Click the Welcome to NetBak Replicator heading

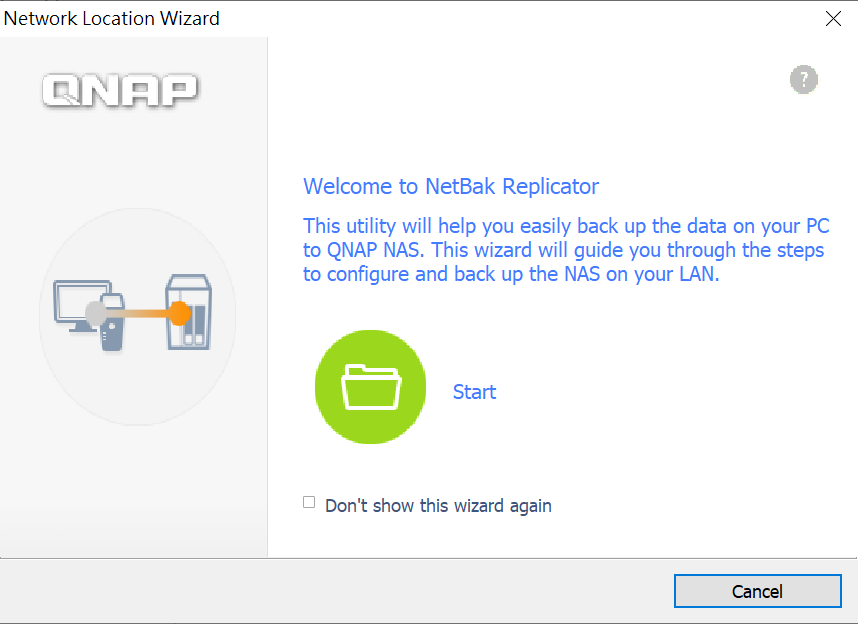pos(451,187)
